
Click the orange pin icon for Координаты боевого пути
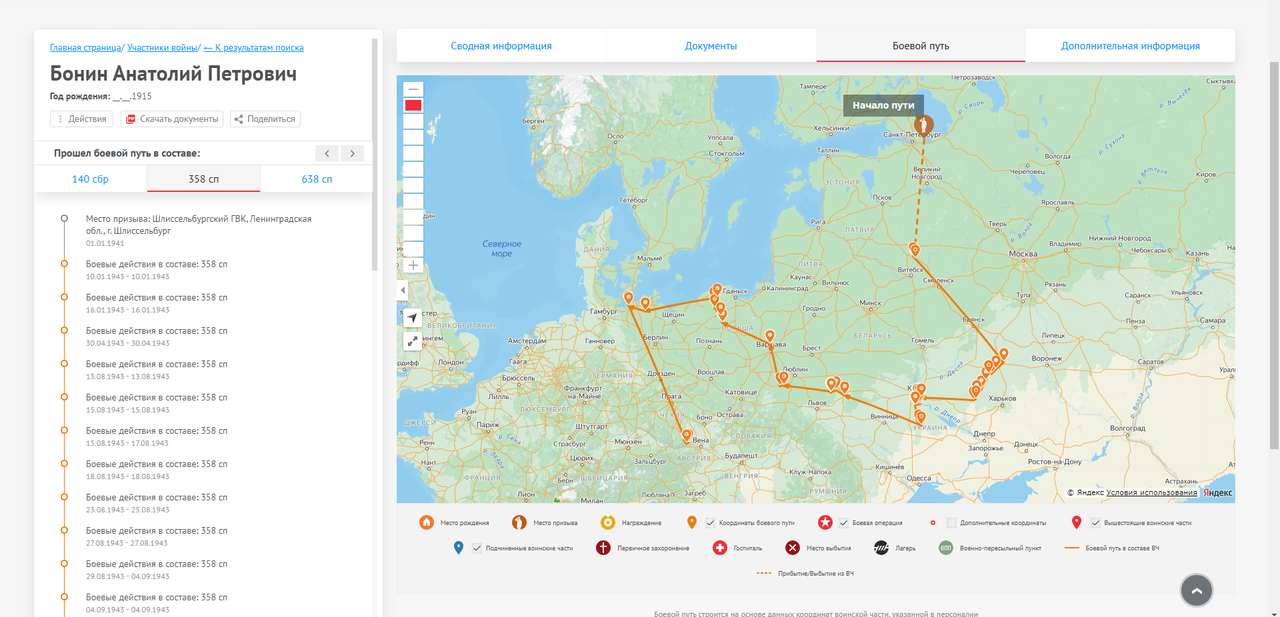click(692, 522)
